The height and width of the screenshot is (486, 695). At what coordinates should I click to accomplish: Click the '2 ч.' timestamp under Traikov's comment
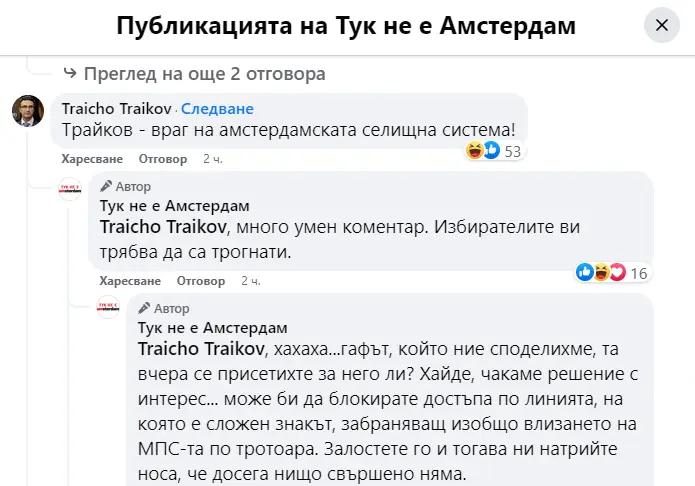[212, 159]
